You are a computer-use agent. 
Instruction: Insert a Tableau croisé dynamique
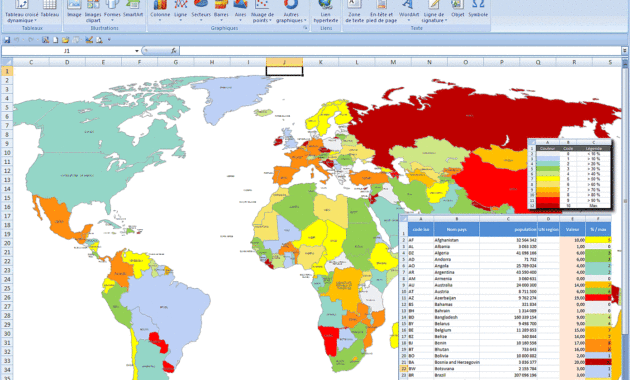21,11
